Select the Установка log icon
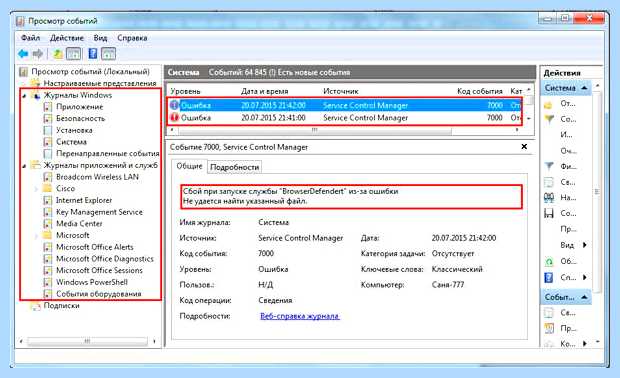620x378 pixels. point(48,130)
